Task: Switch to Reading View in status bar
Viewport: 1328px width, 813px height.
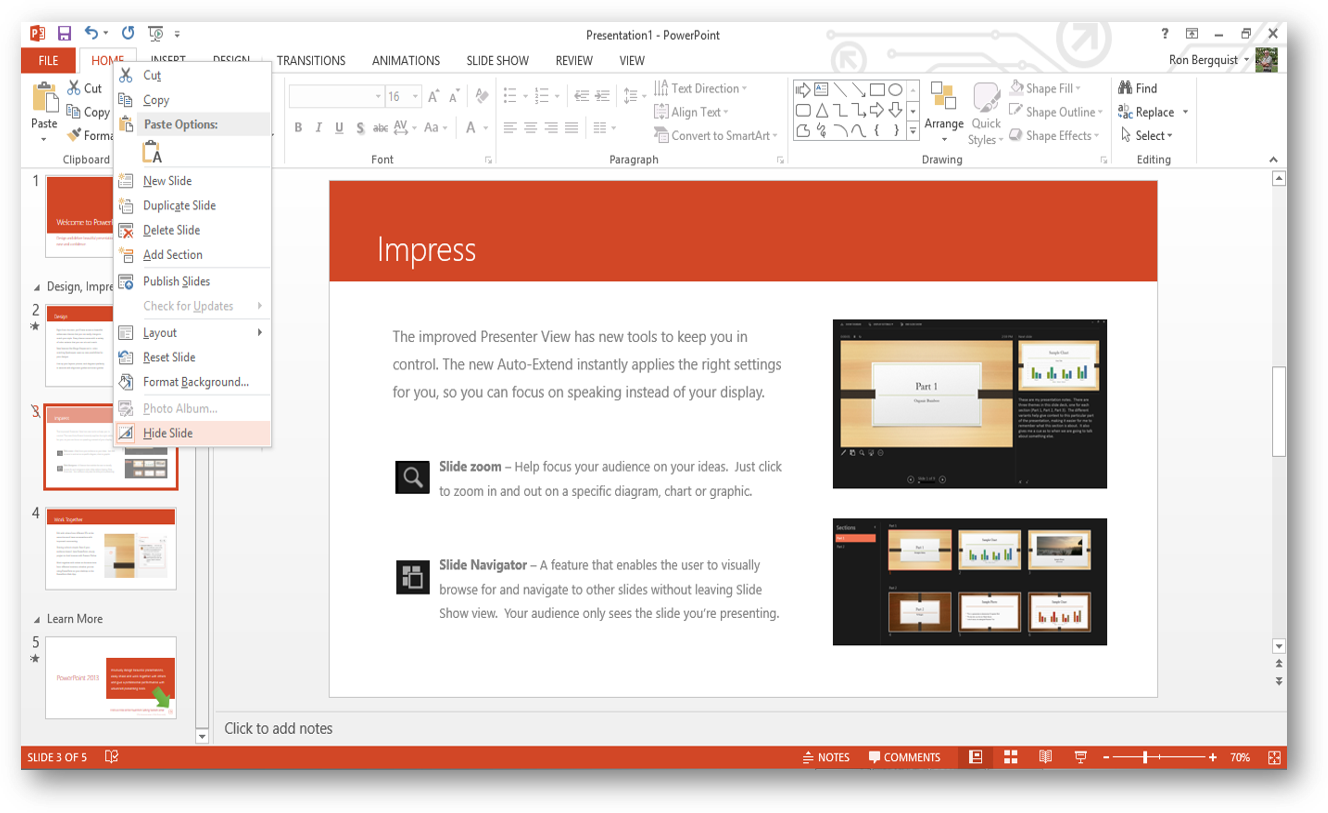Action: coord(1045,757)
